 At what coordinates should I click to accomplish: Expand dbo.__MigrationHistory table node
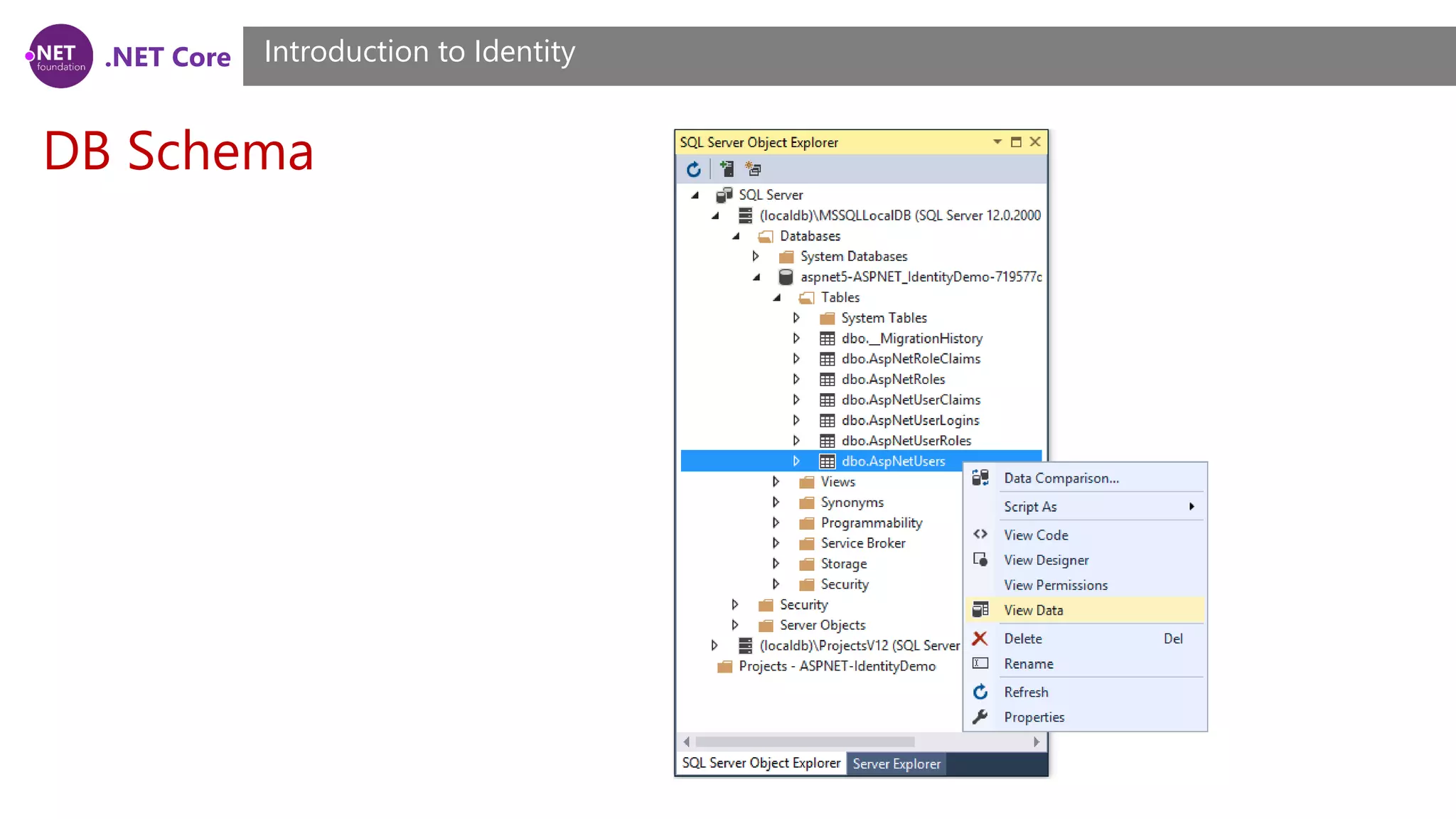(x=796, y=338)
